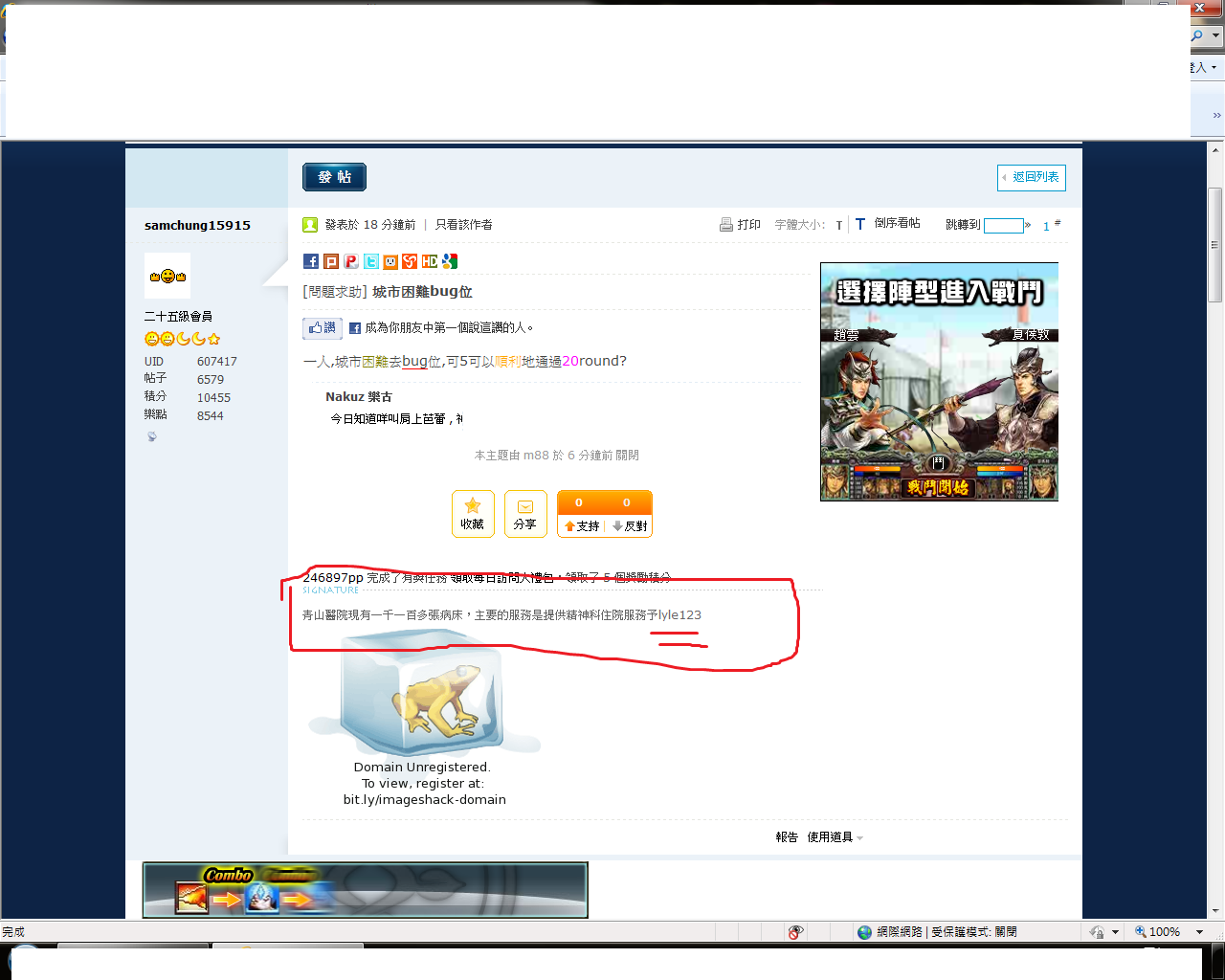Click the Facebook 讚 like button
This screenshot has height=980, width=1225.
point(323,328)
